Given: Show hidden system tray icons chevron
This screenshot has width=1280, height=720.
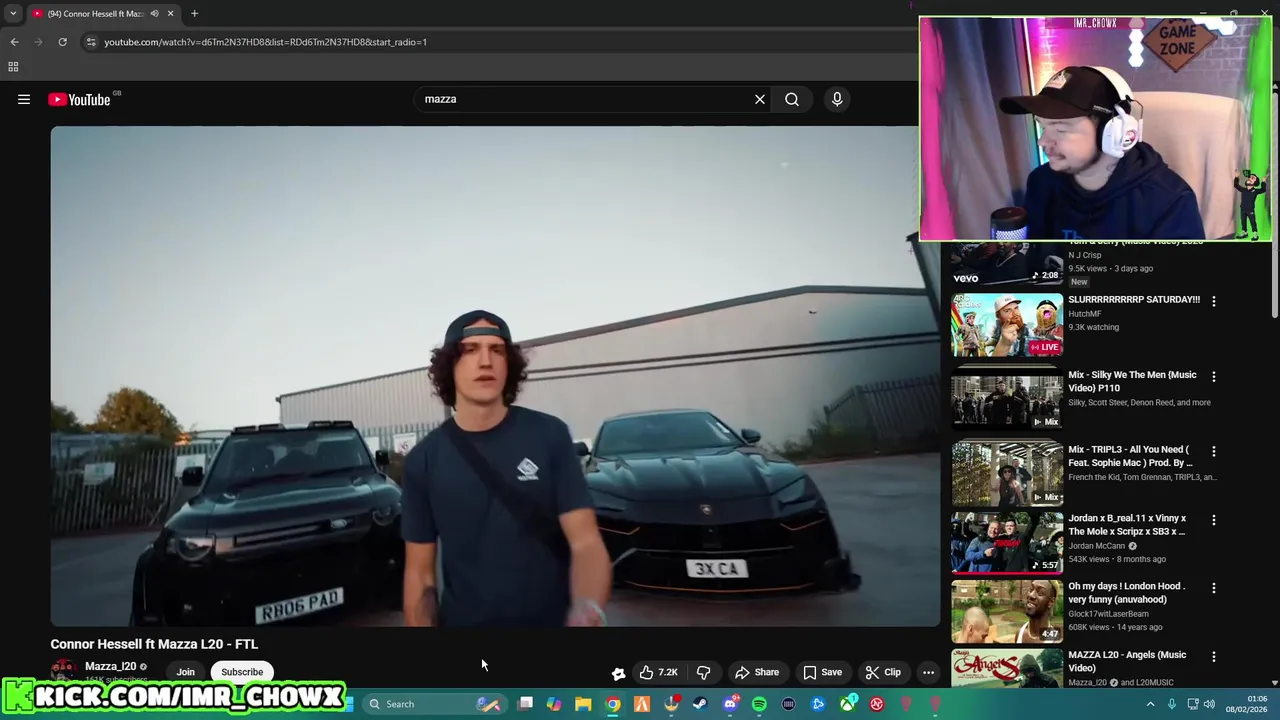Looking at the screenshot, I should (1150, 704).
